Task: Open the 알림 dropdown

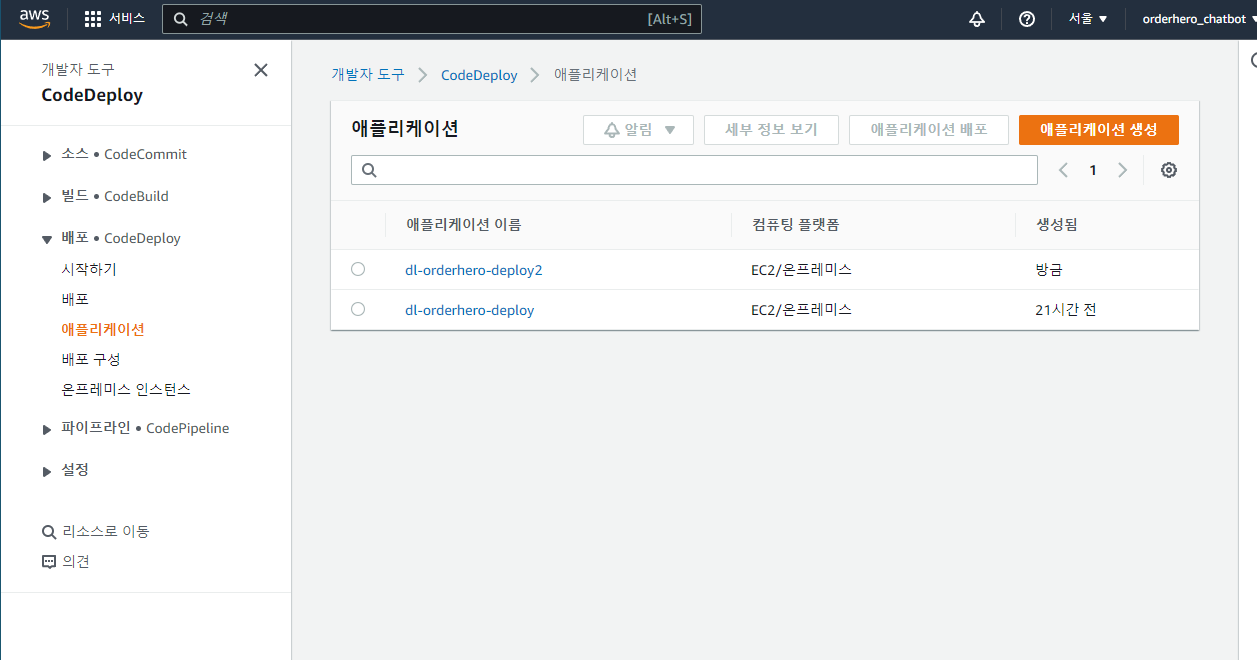Action: point(638,130)
